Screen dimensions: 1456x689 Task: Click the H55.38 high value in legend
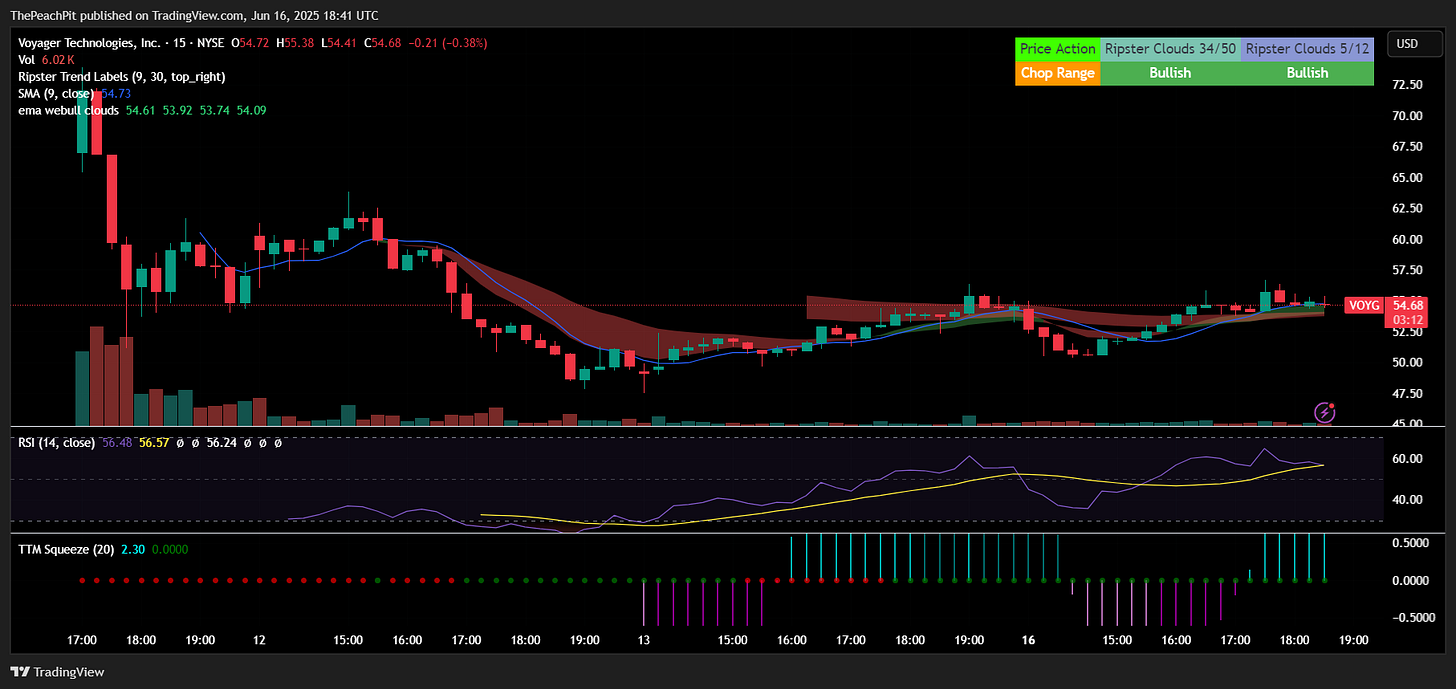tap(295, 43)
